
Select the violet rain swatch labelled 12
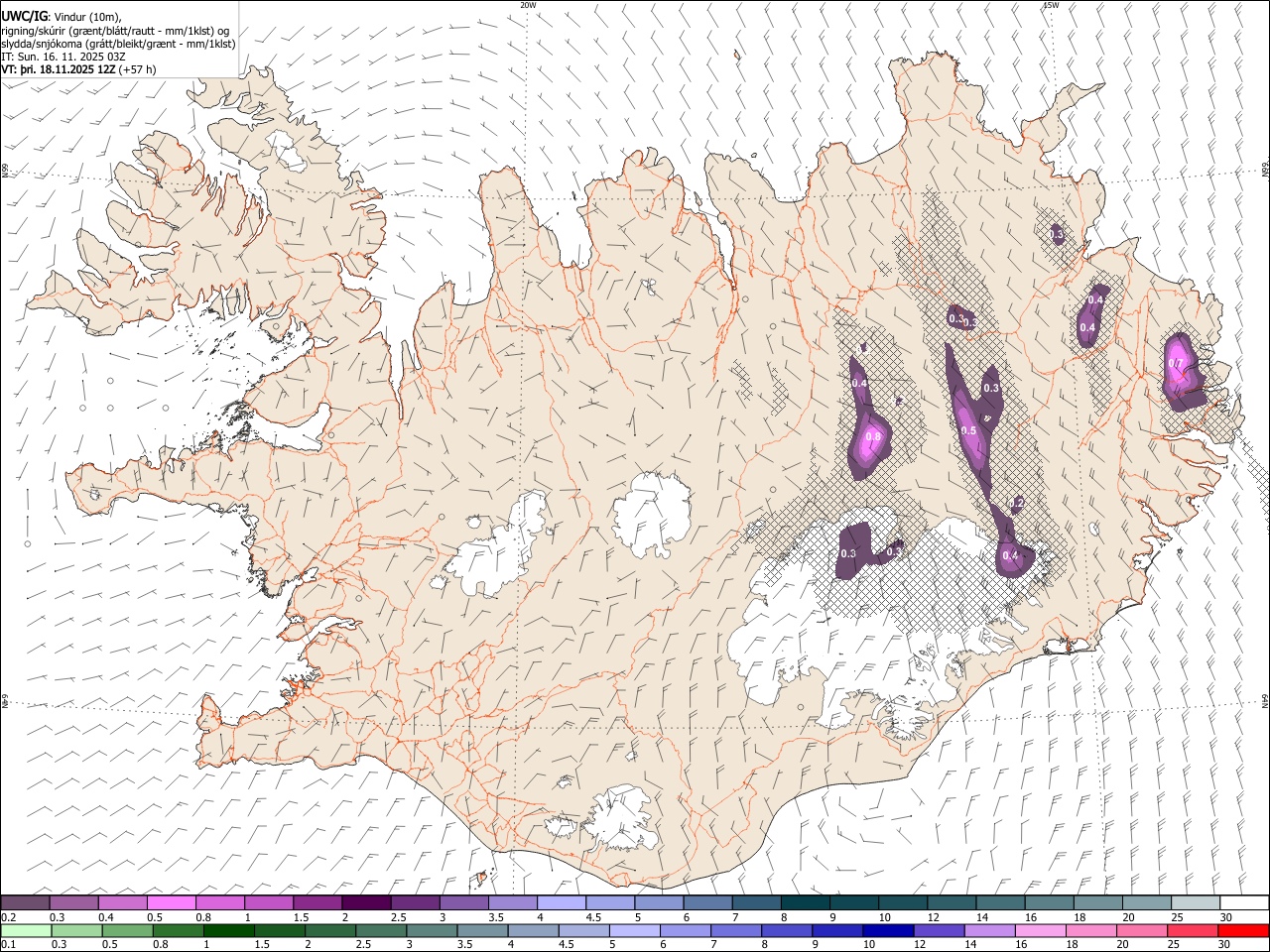point(939,930)
